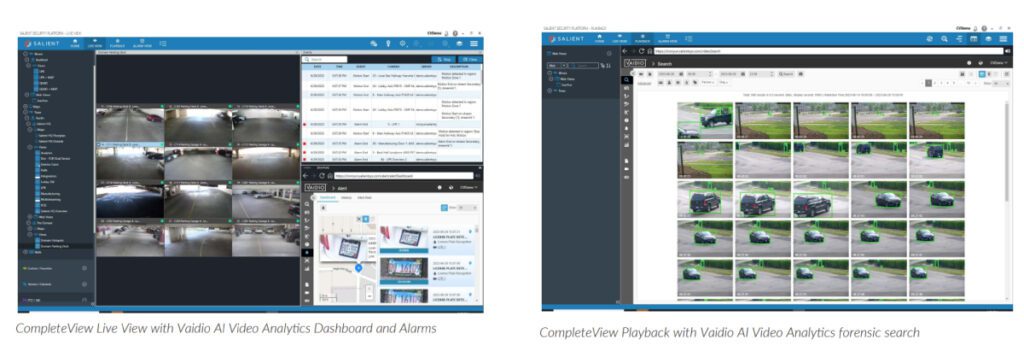Open hamburger menu in Live View window header
The width and height of the screenshot is (1024, 363).
pyautogui.click(x=473, y=43)
